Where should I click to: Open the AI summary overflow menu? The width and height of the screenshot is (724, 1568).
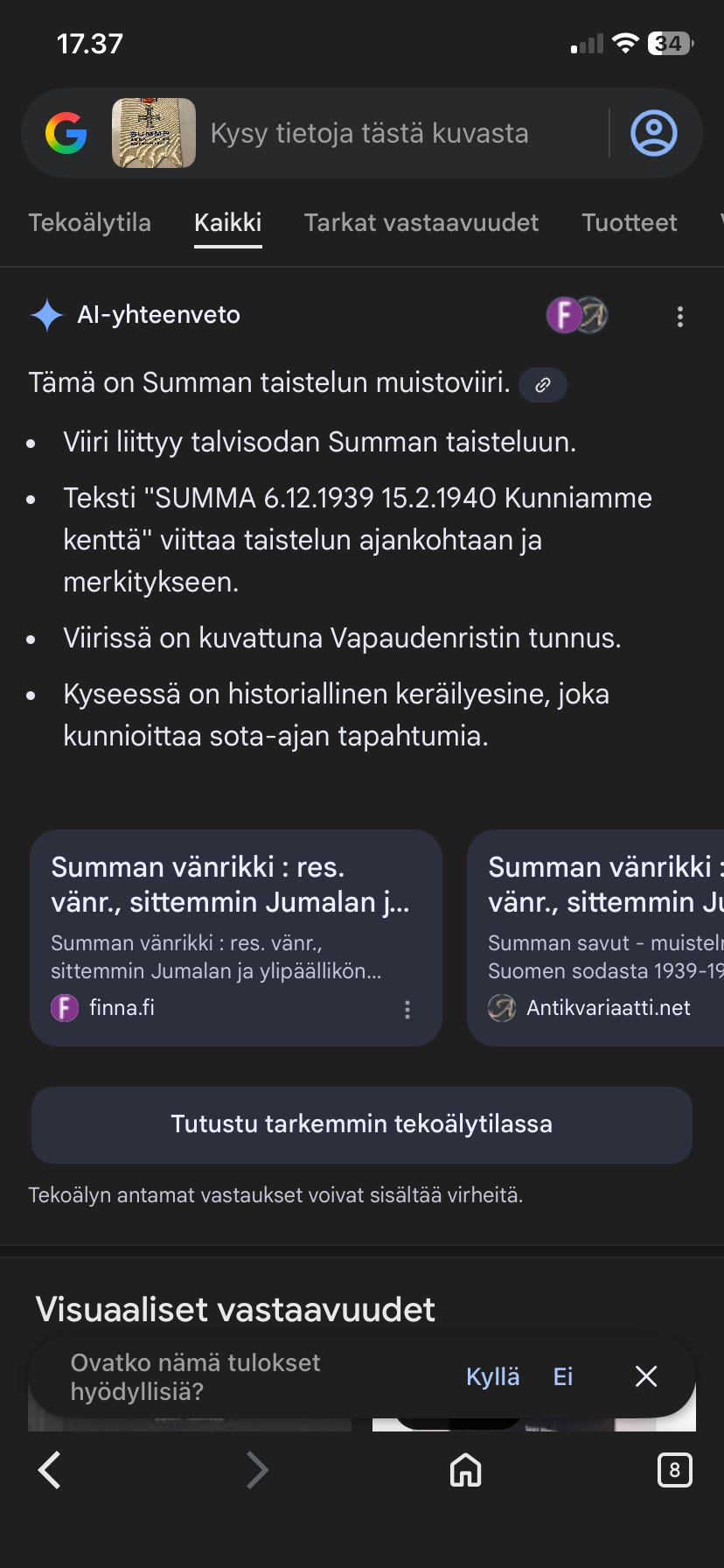[680, 316]
